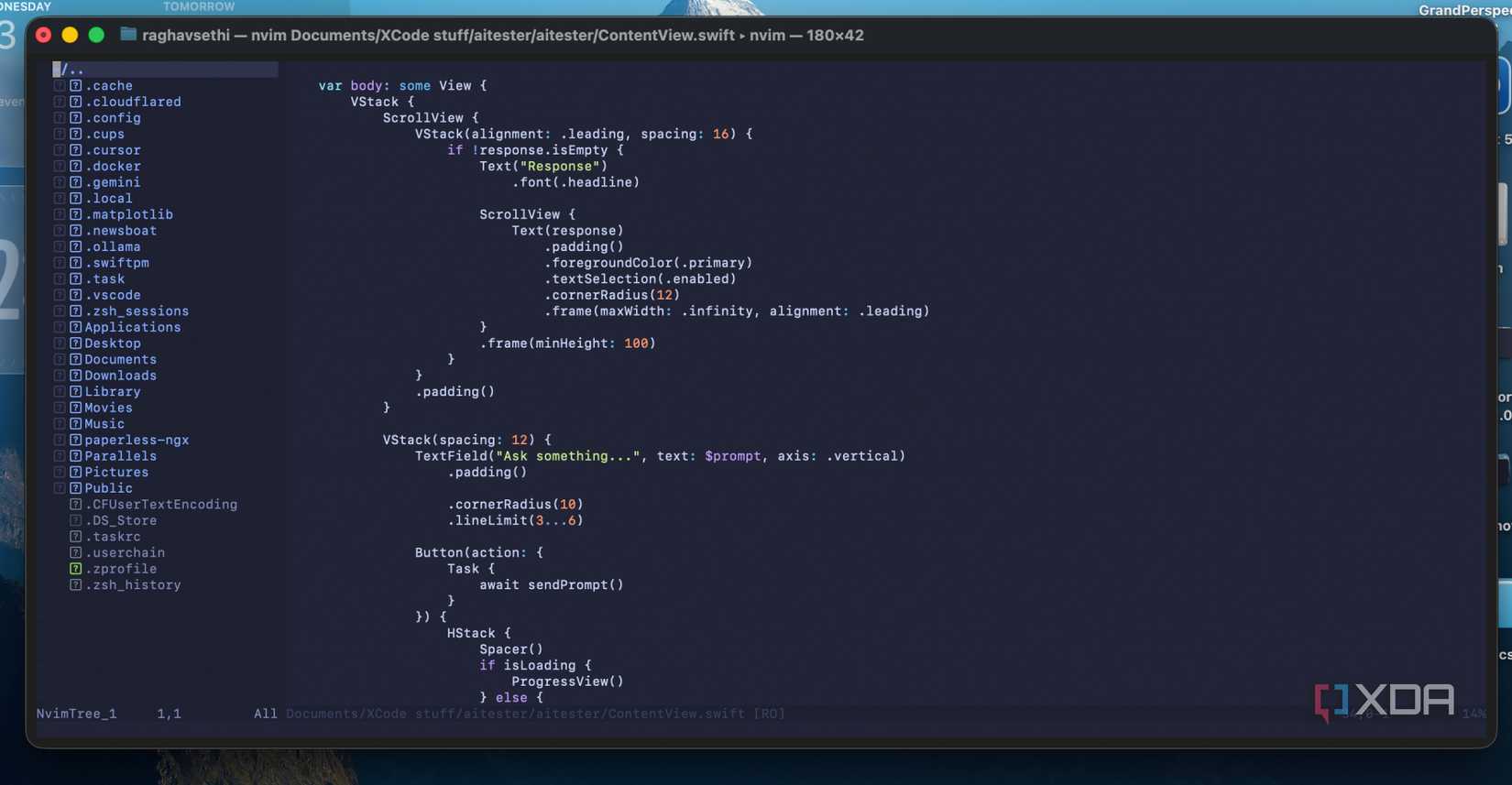Expand the .swiftpm folder arrow
Screen dimensions: 1512x785
point(60,263)
